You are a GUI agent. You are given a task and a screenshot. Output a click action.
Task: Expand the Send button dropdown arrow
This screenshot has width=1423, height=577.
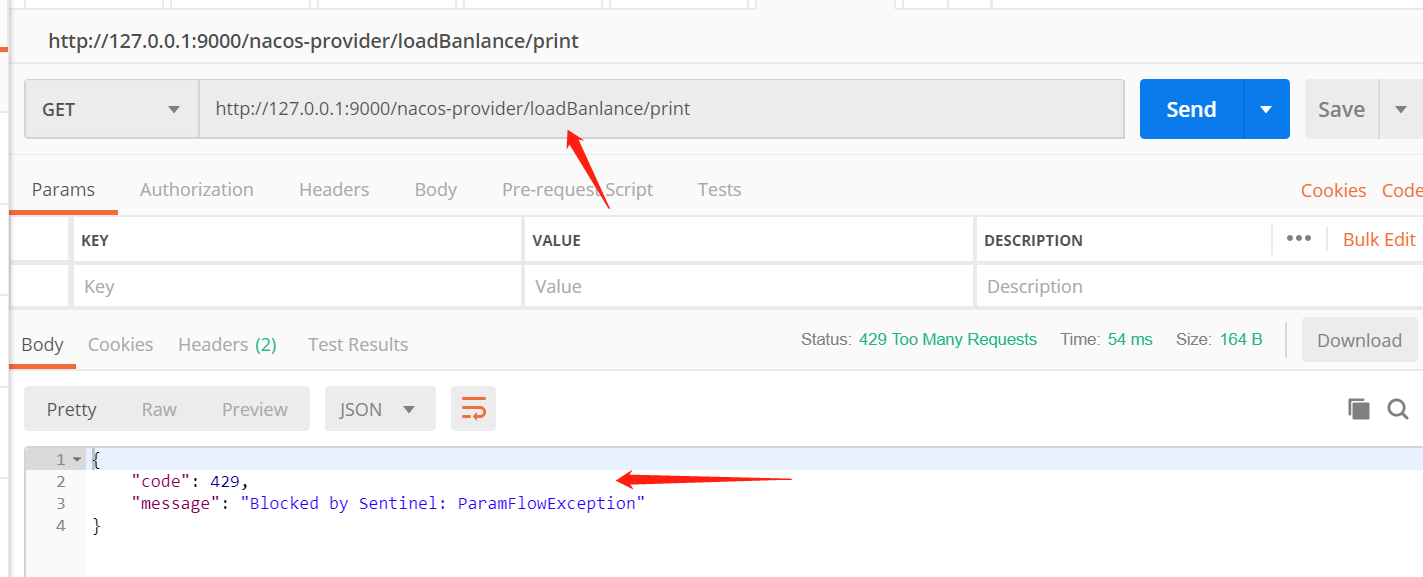1266,109
